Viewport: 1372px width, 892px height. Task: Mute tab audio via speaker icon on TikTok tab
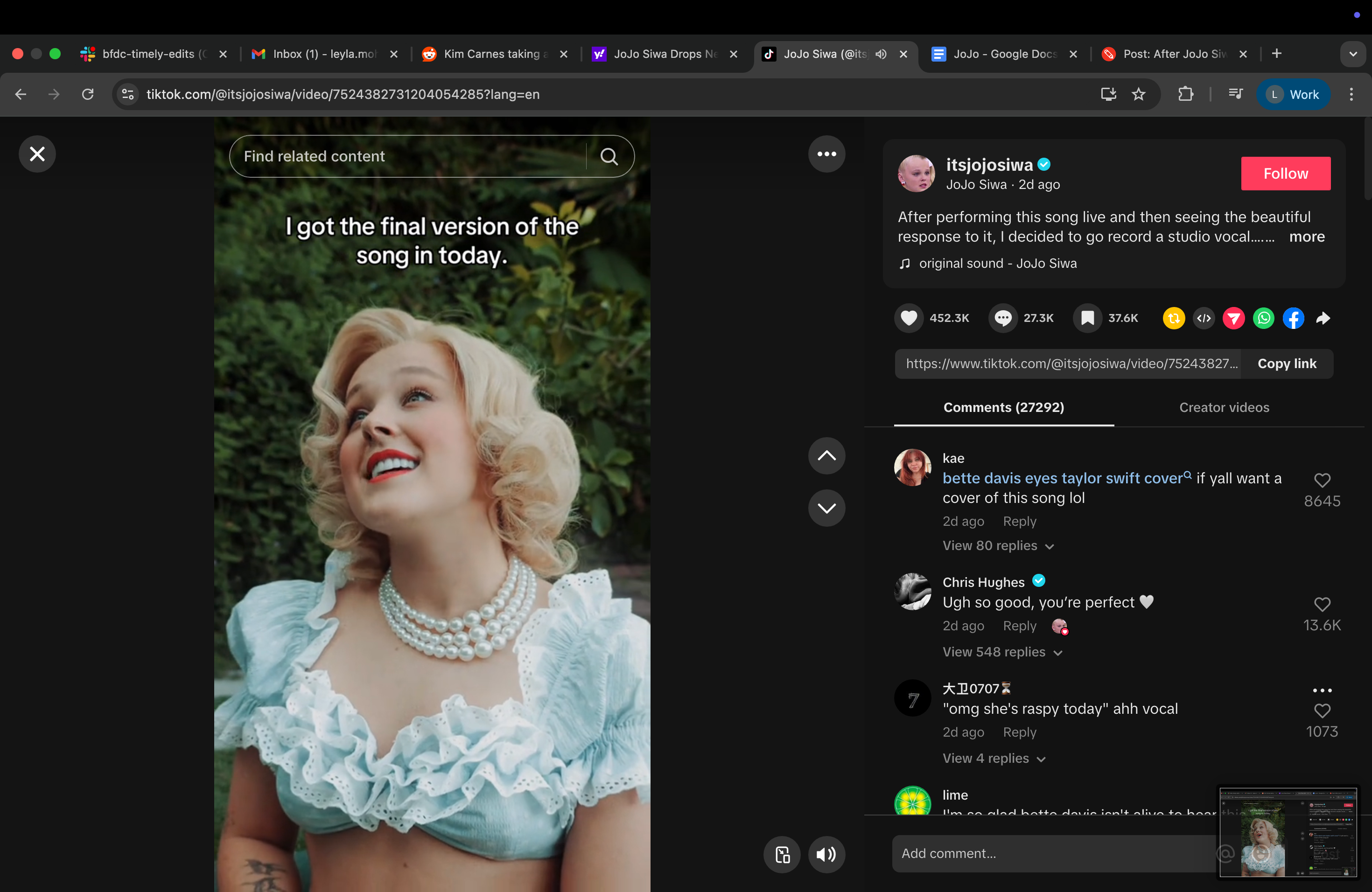[x=881, y=54]
